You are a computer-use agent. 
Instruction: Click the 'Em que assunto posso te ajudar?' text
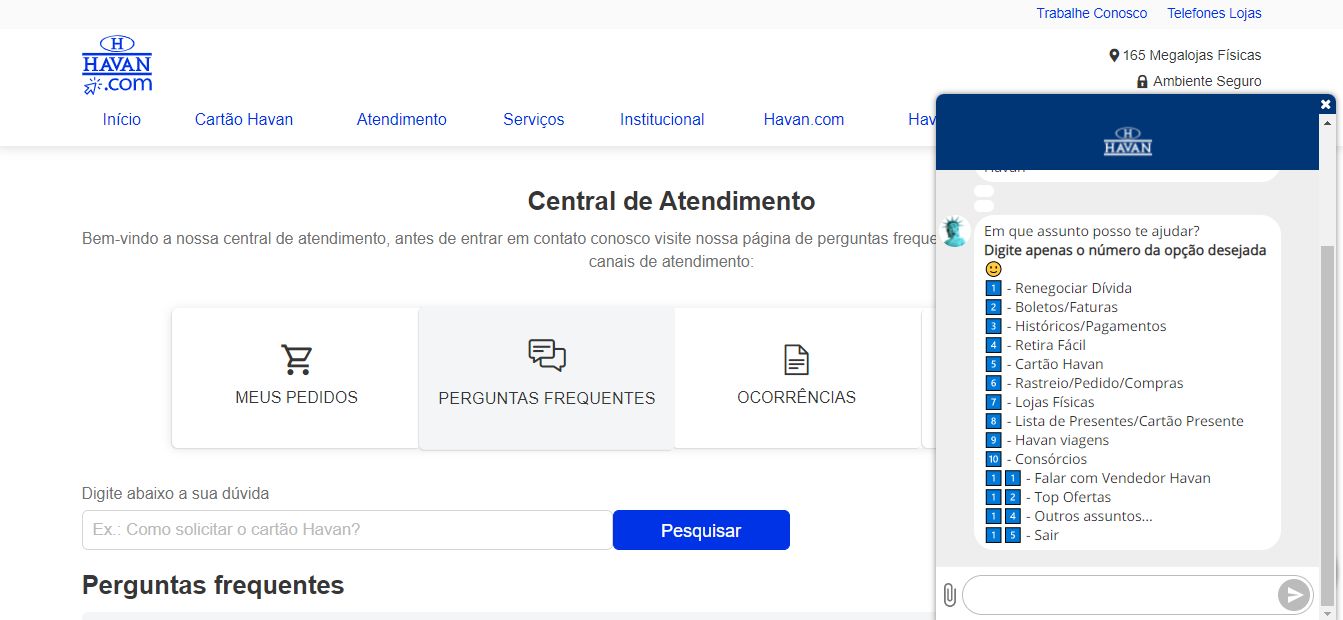click(x=1092, y=231)
